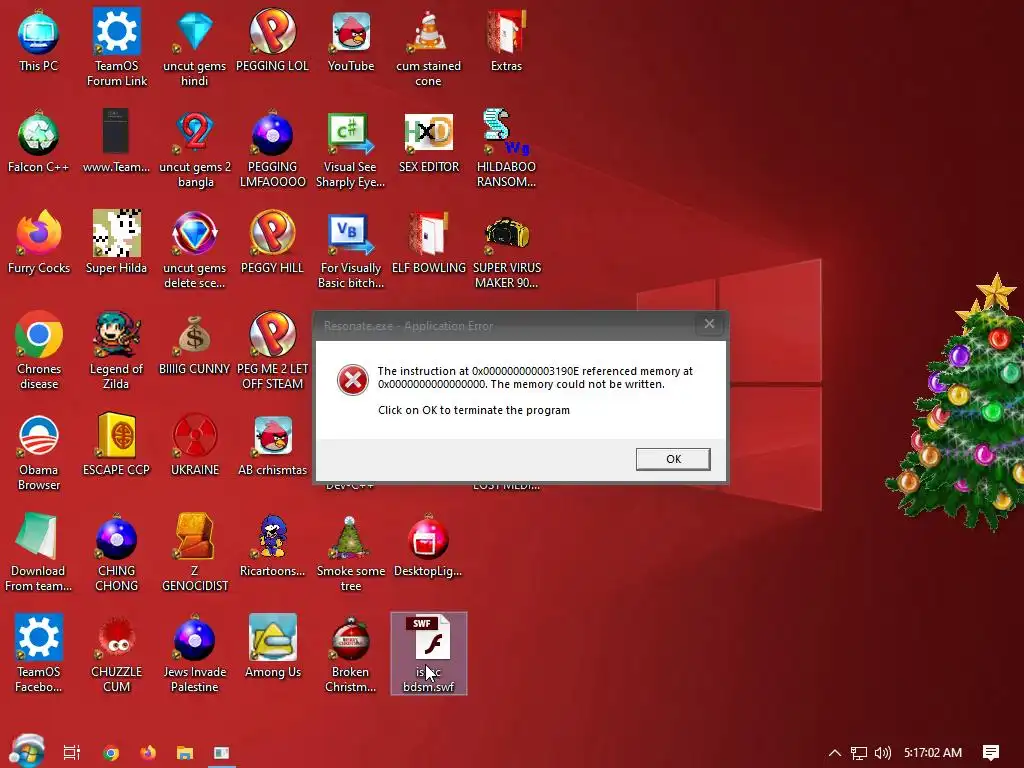Select the Falcon C++ recycle icon
Viewport: 1024px width, 768px height.
coord(39,142)
